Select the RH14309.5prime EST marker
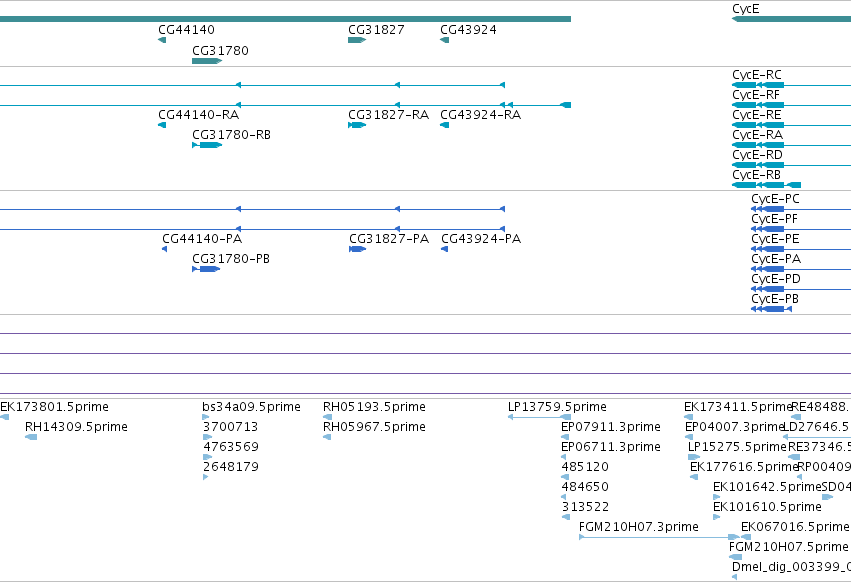 (x=31, y=437)
